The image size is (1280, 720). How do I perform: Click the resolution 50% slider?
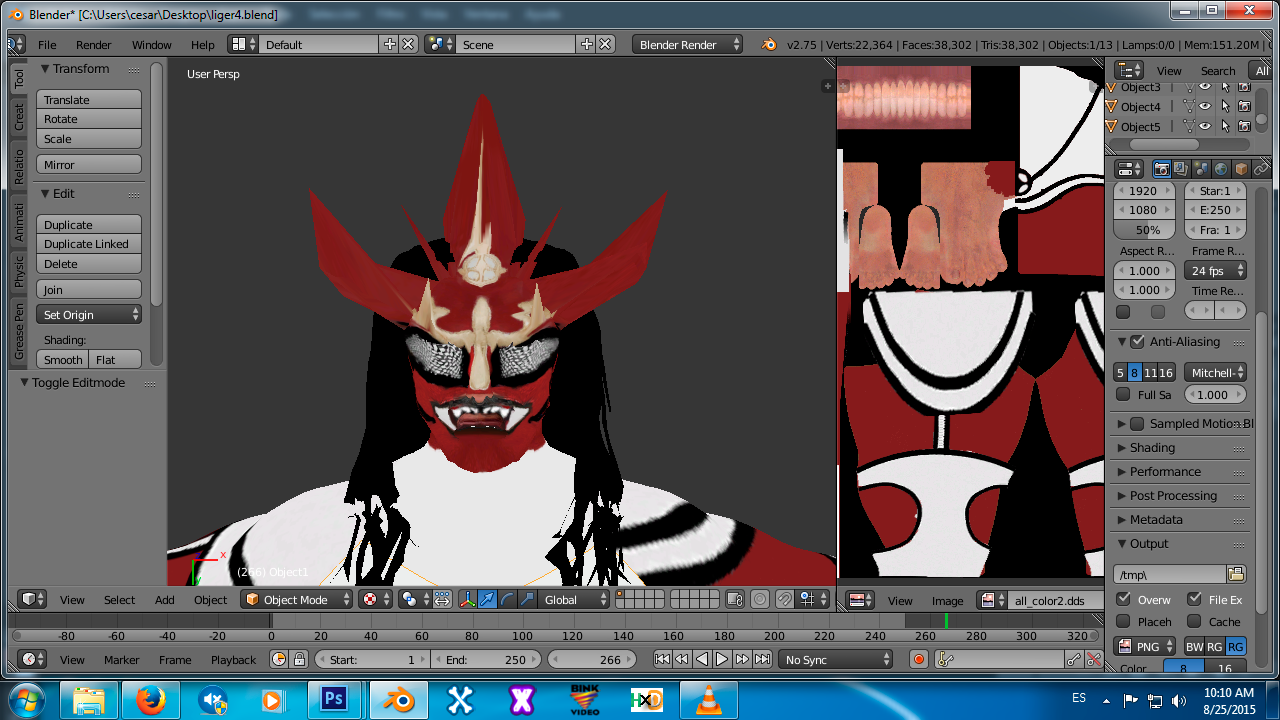(x=1146, y=229)
